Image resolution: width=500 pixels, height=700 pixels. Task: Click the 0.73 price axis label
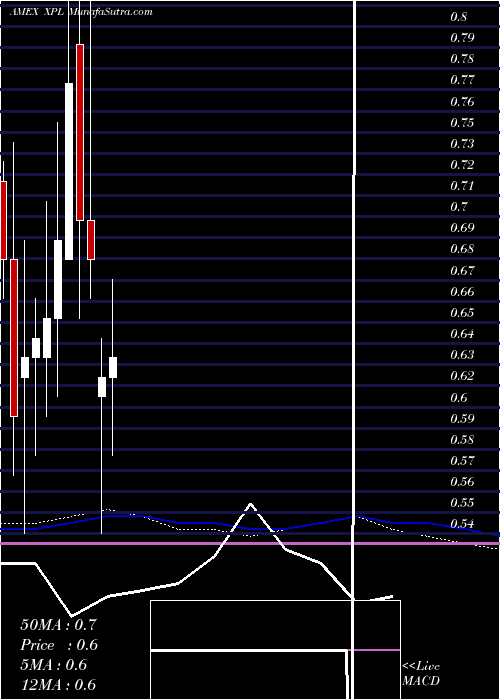click(x=462, y=144)
